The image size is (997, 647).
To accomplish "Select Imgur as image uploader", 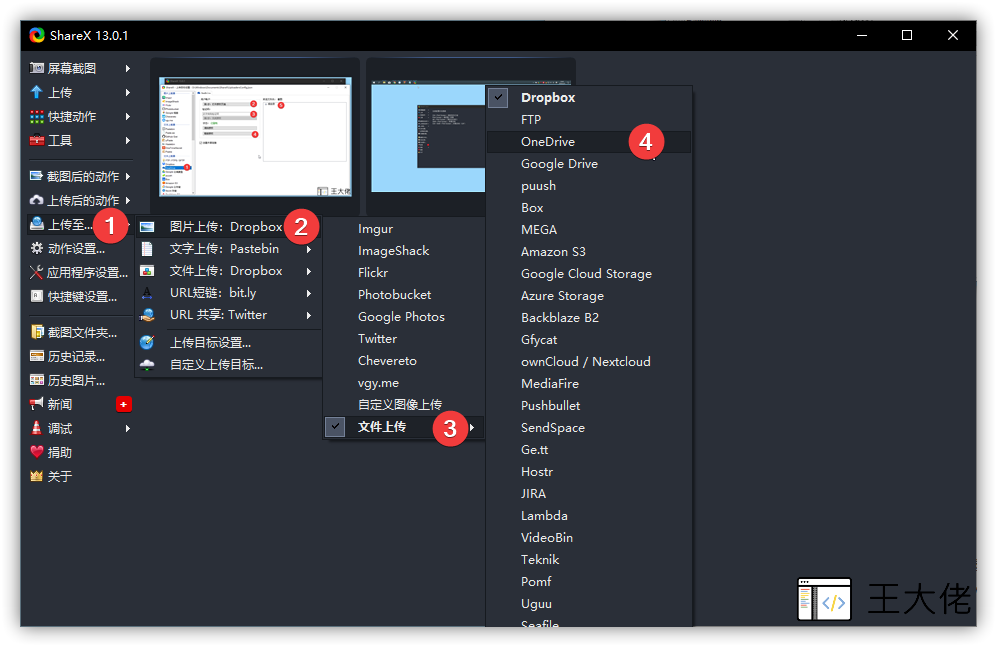I will click(x=403, y=229).
